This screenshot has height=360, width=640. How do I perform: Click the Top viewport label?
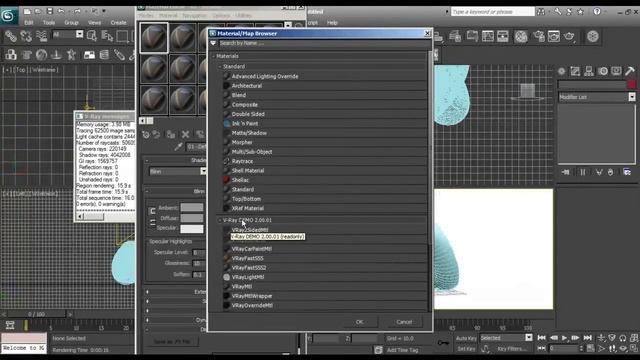[x=20, y=70]
